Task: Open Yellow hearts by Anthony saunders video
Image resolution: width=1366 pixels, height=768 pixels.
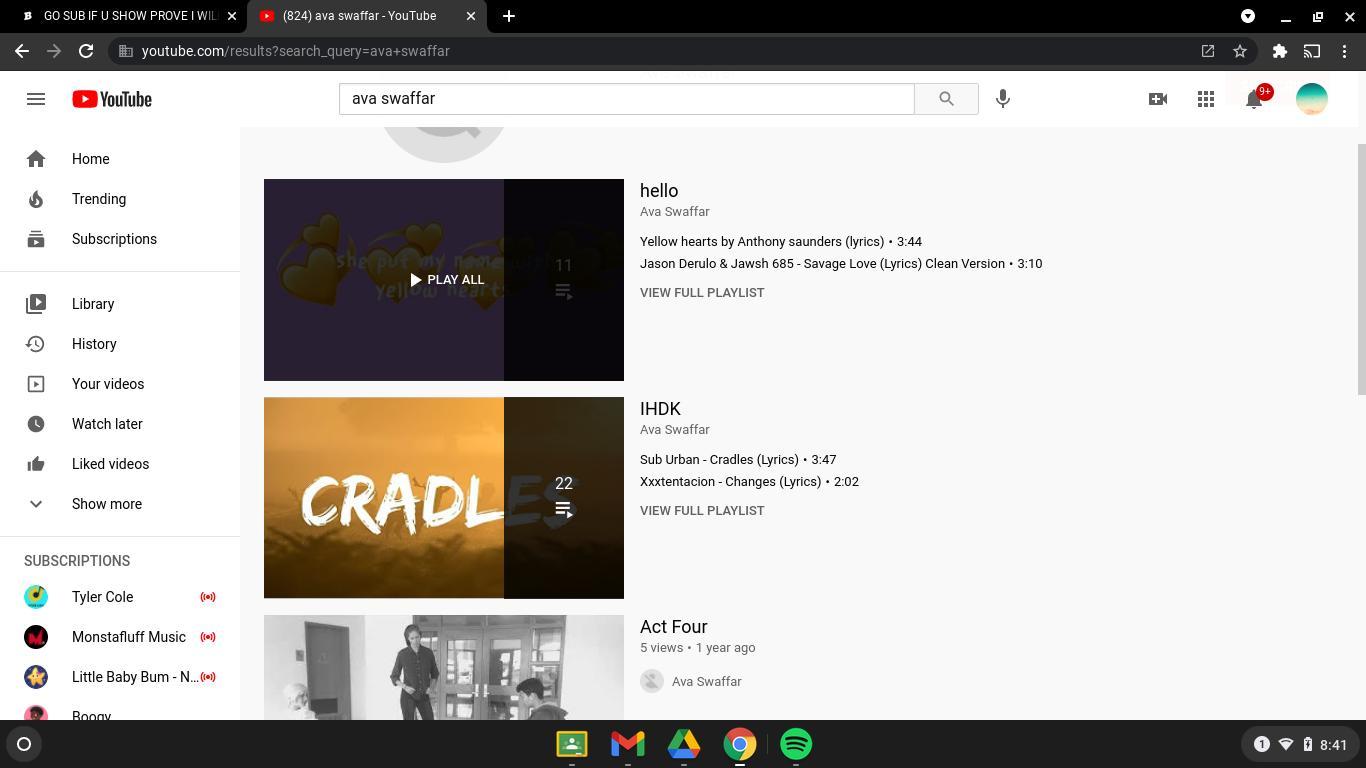Action: (781, 242)
